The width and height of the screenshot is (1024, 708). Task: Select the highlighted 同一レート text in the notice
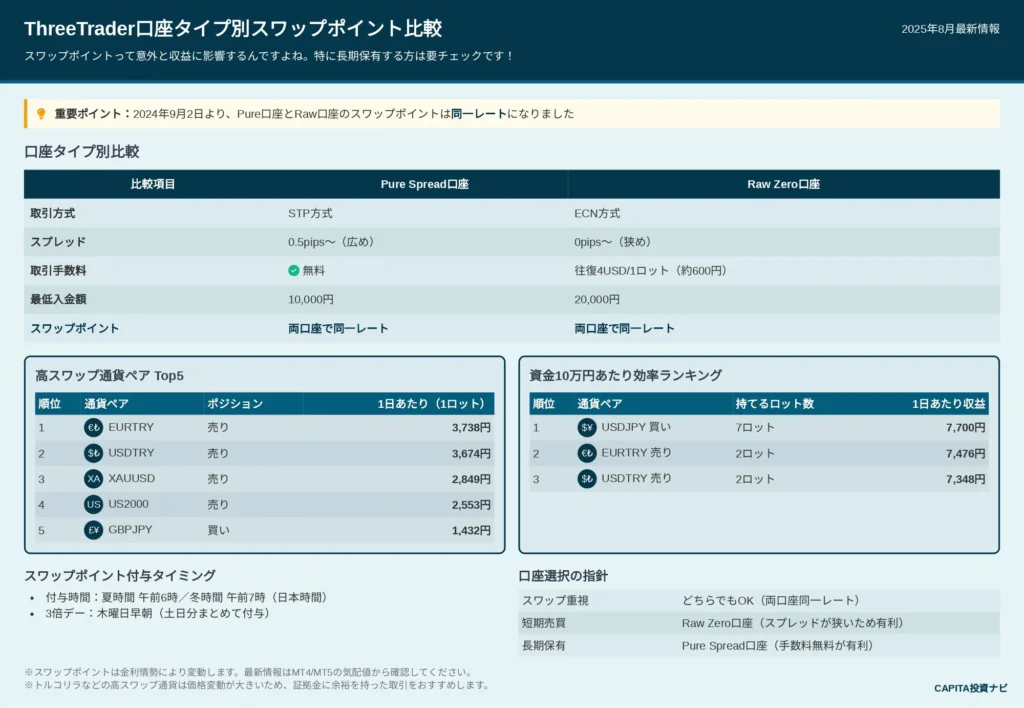tap(479, 114)
